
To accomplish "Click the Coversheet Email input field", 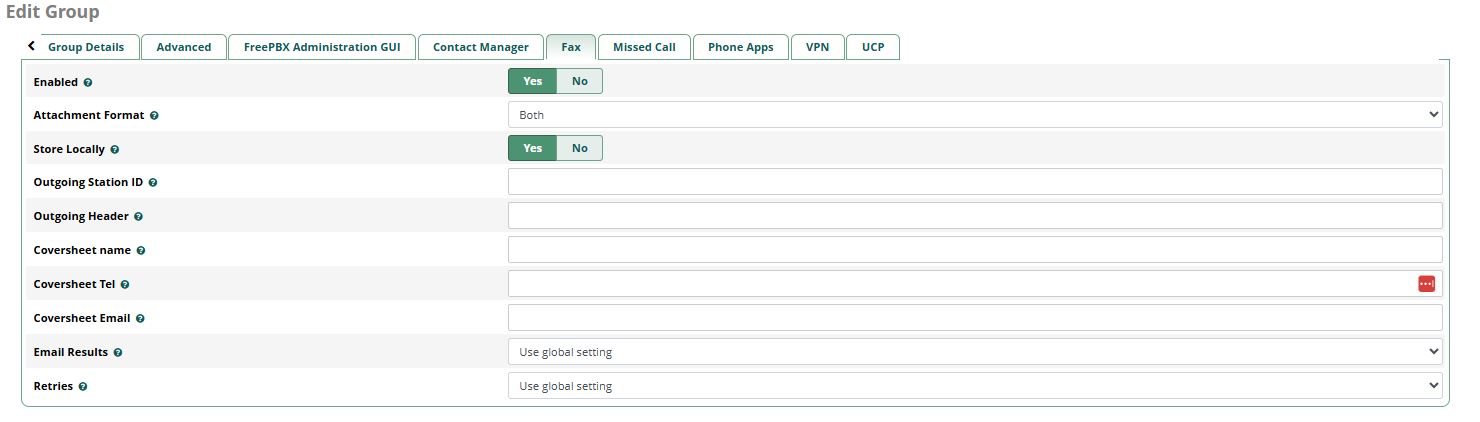I will tap(974, 318).
